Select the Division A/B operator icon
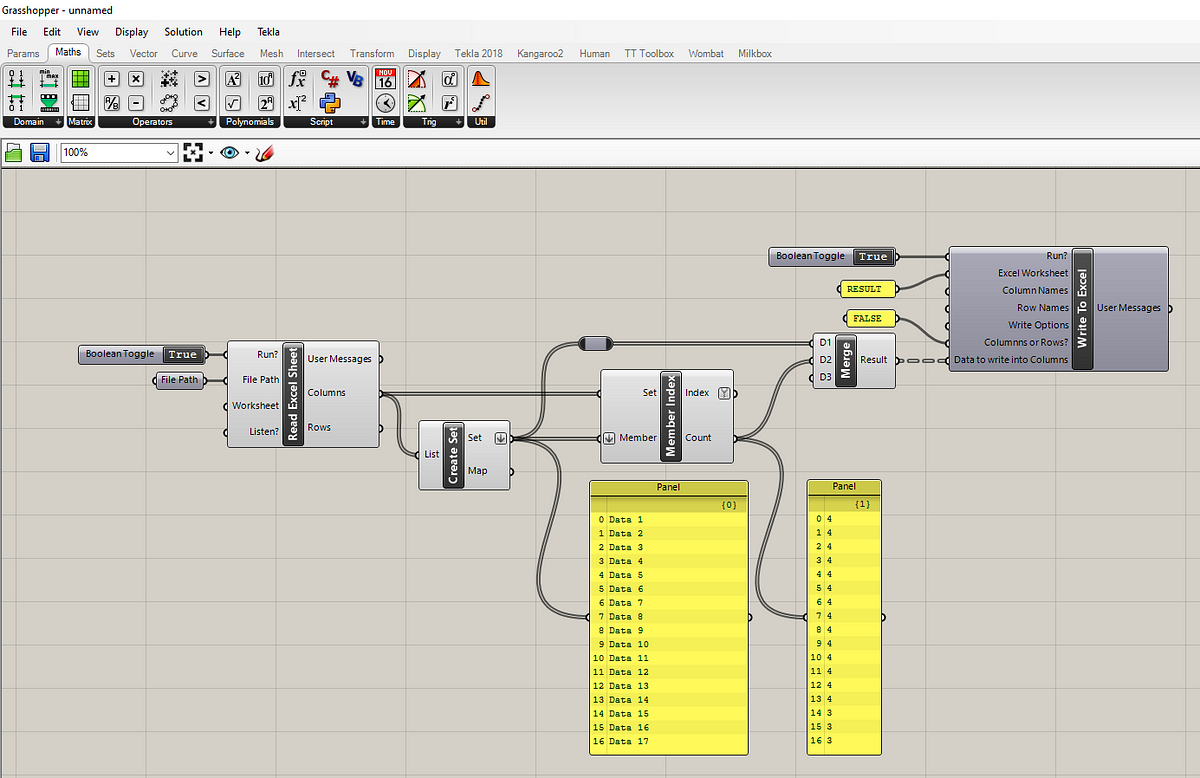Image resolution: width=1200 pixels, height=778 pixels. pyautogui.click(x=112, y=102)
